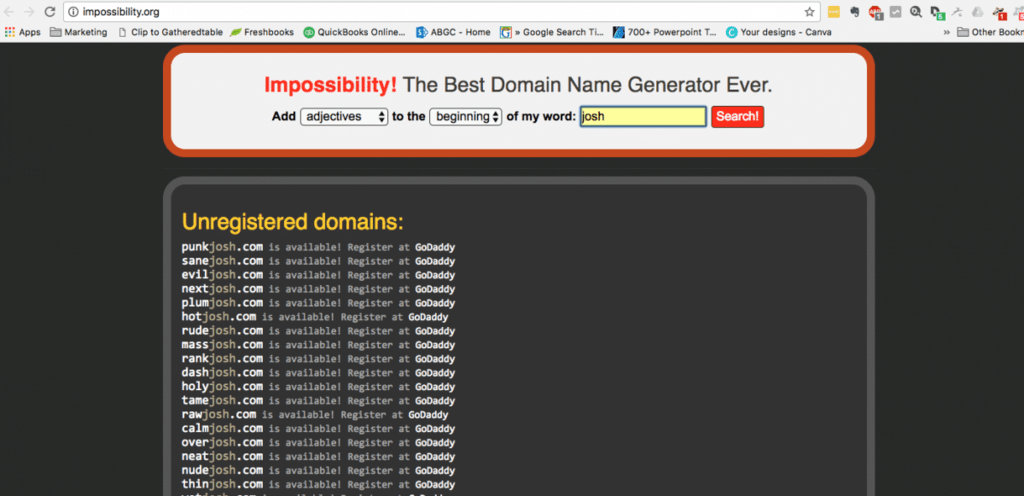Click GoDaddy link for overjosh.com
Image resolution: width=1024 pixels, height=496 pixels.
[435, 442]
